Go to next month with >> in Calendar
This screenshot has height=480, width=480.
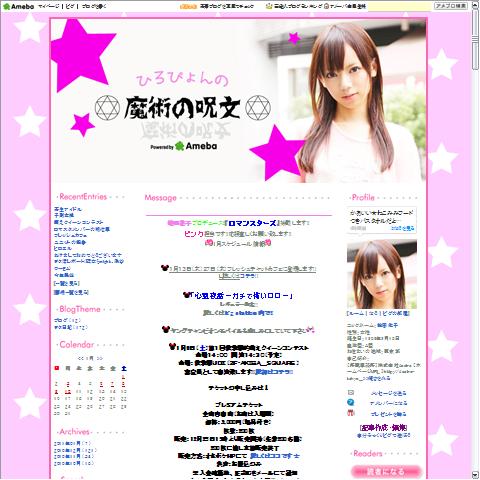(x=100, y=358)
